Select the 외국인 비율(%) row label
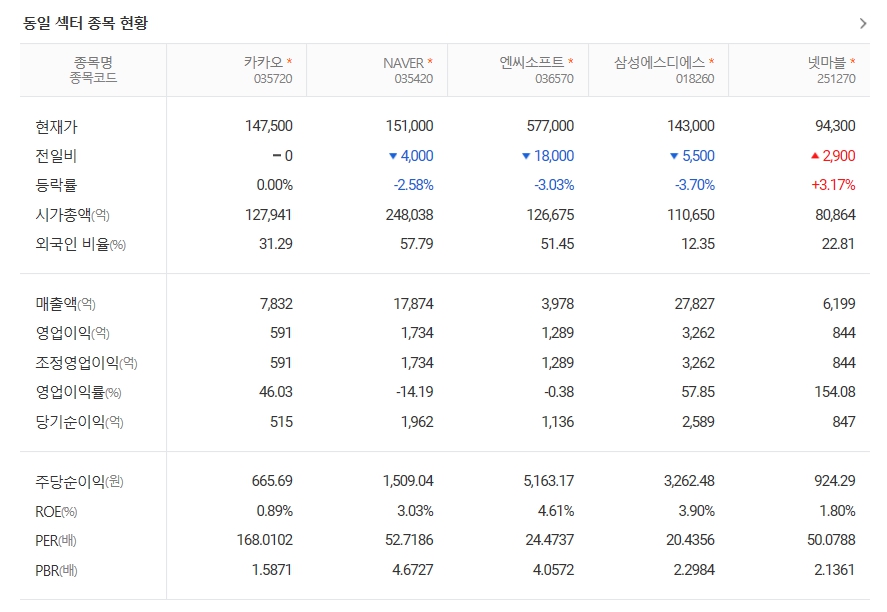887x612 pixels. pos(80,244)
